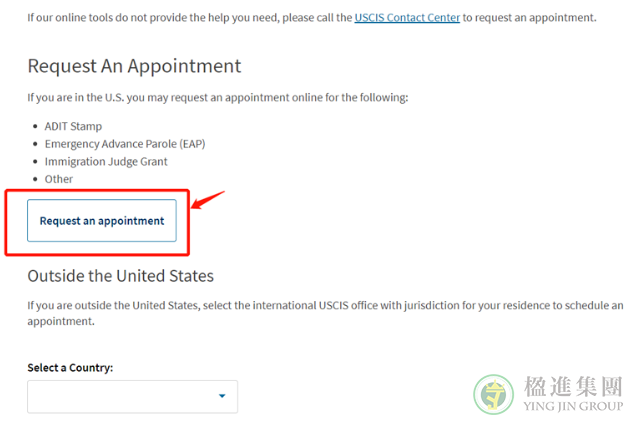Image resolution: width=633 pixels, height=425 pixels.
Task: Focus the empty Select a Country field
Action: 132,397
